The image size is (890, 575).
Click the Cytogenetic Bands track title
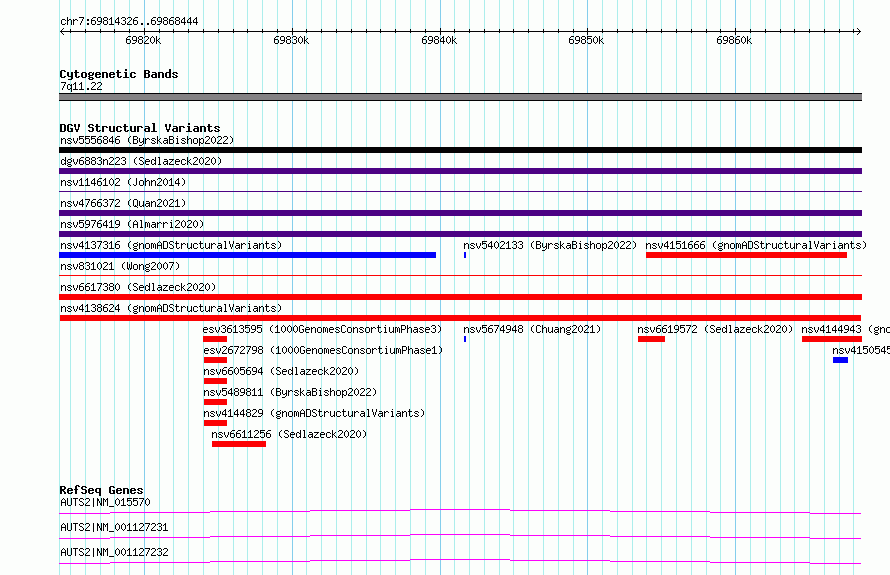119,74
